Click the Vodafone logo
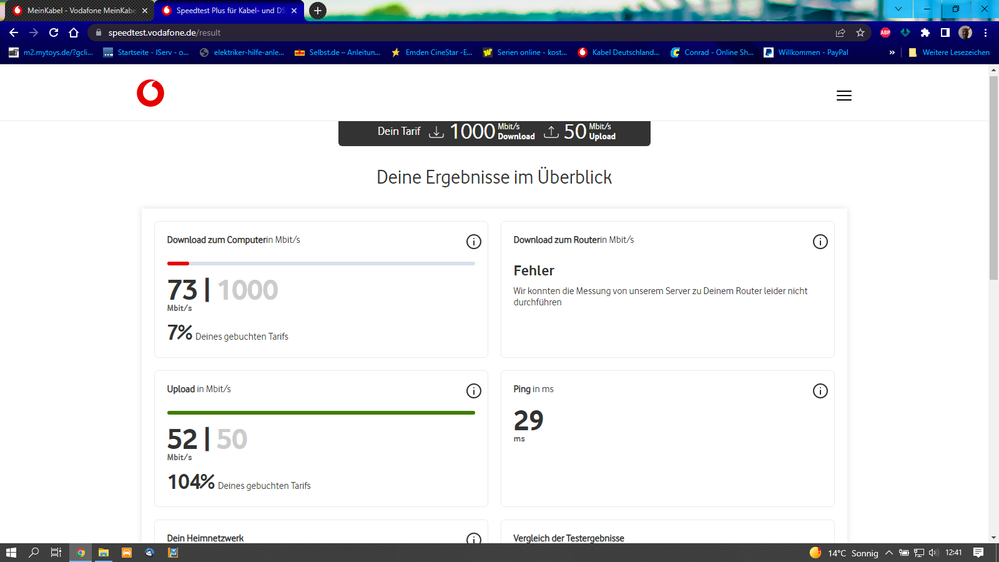The height and width of the screenshot is (562, 999). click(x=150, y=93)
